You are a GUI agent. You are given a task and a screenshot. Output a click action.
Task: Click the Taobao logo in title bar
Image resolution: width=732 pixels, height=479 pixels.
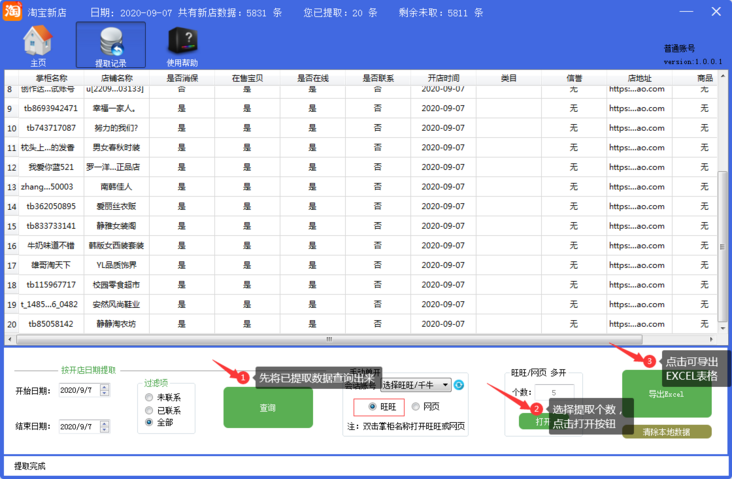(11, 11)
